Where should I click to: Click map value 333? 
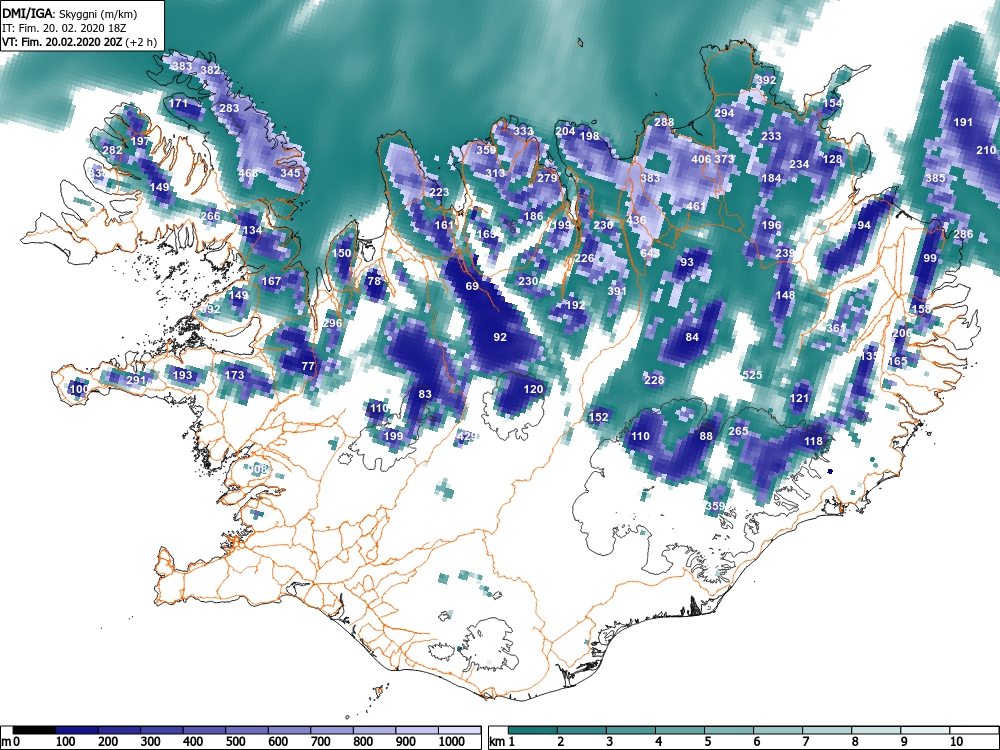pos(524,131)
